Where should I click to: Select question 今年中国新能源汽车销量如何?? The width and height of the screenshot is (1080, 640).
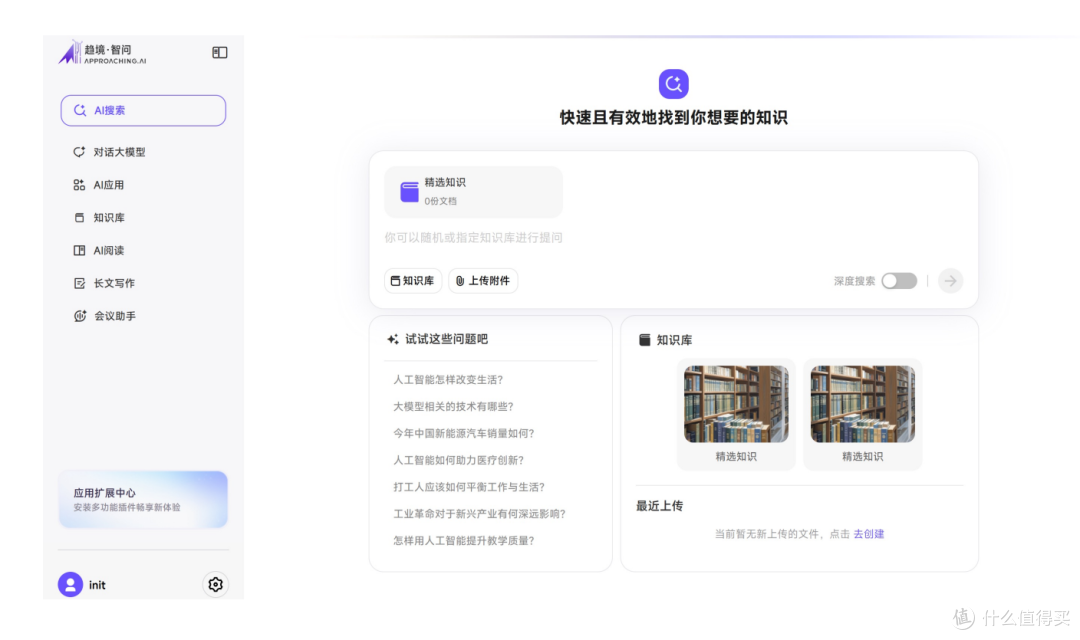(x=464, y=433)
